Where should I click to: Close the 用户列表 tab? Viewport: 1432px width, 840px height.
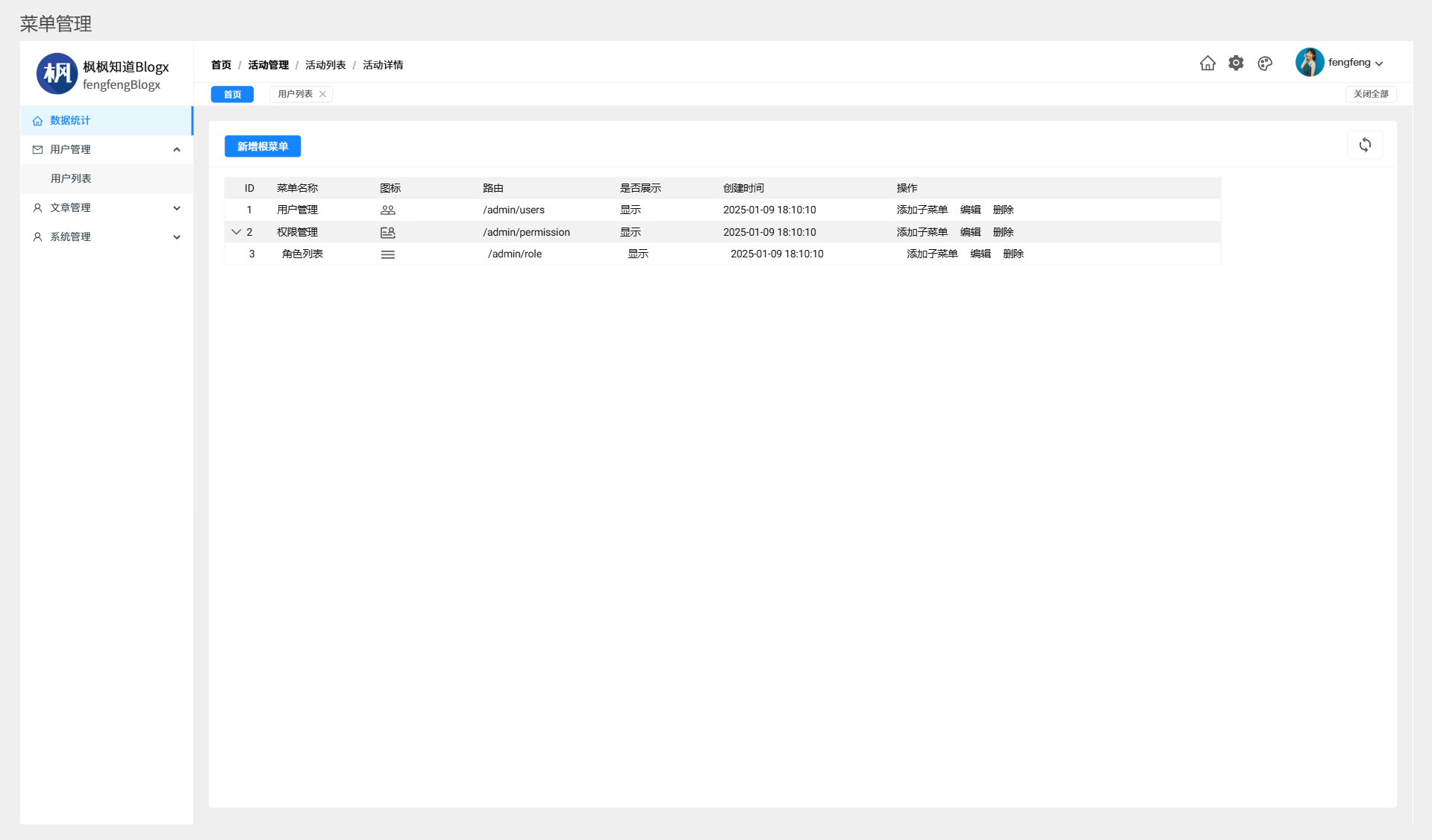pos(322,94)
